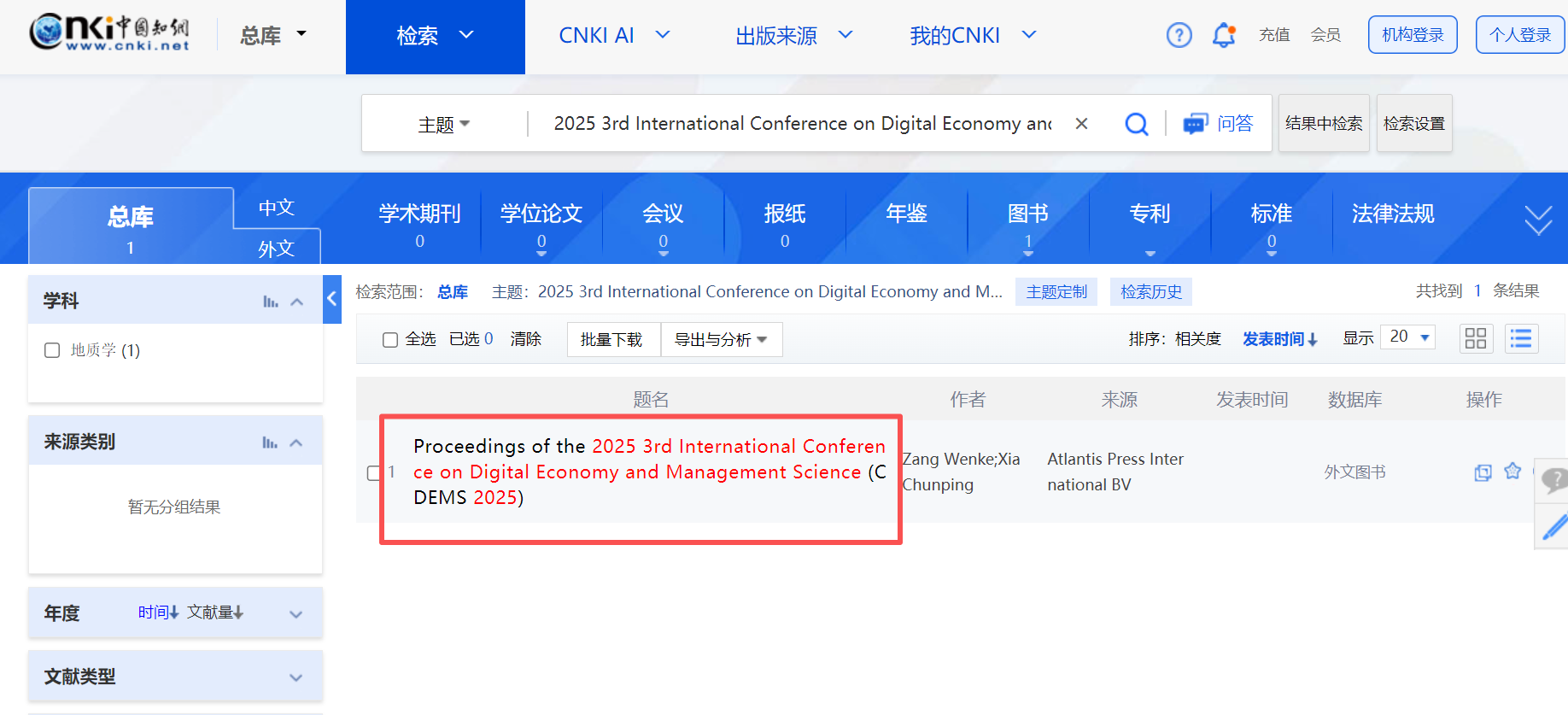Open the 导出与分析 dropdown
The image size is (1568, 715).
722,339
